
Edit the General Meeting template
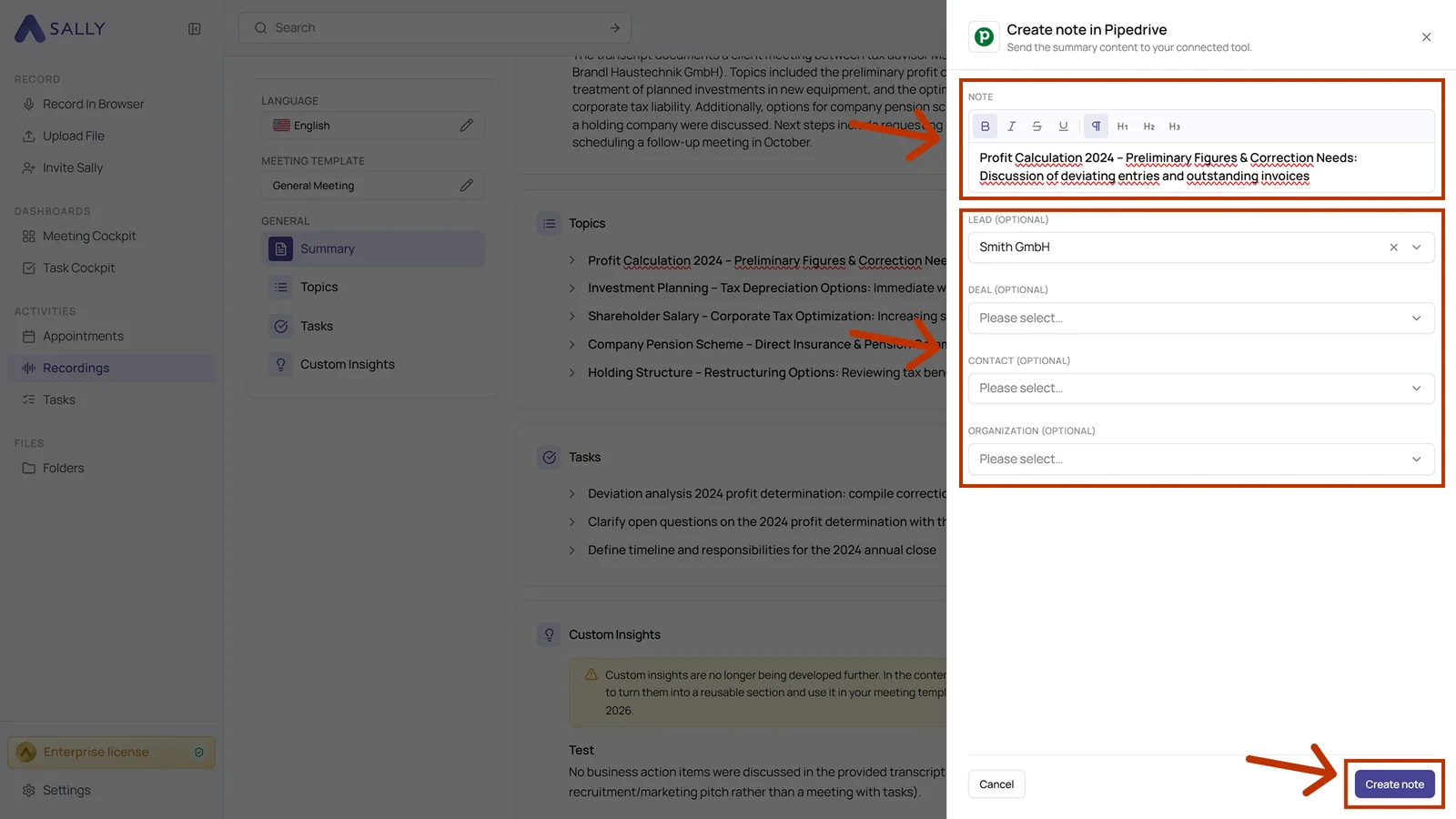(466, 186)
